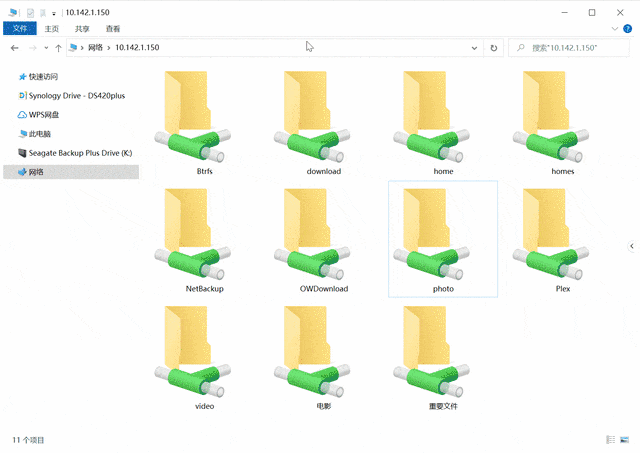Open the 主页 ribbon tab
Screen dimensions: 640x453
coord(51,29)
